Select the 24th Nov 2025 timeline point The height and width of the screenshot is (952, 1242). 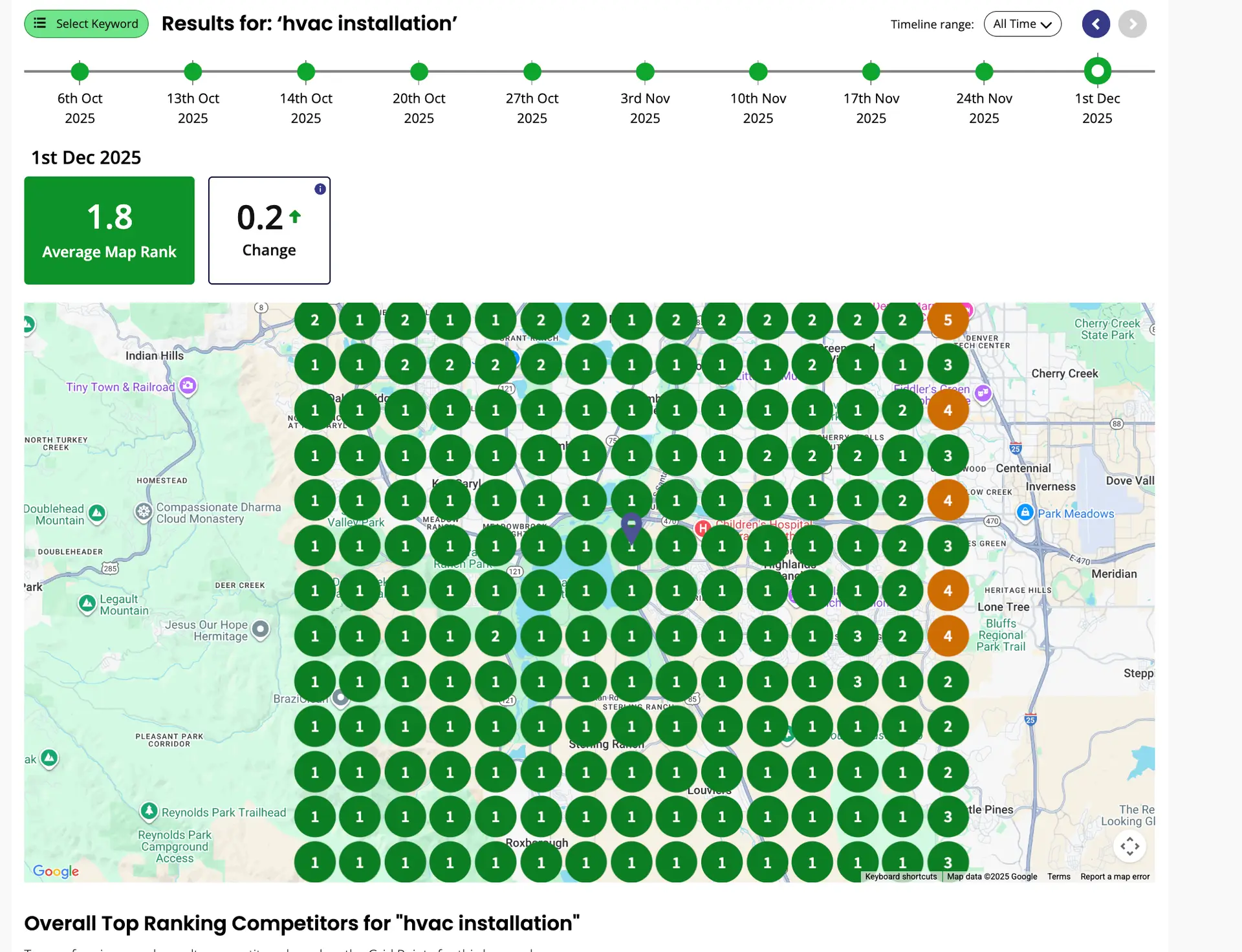[x=984, y=71]
